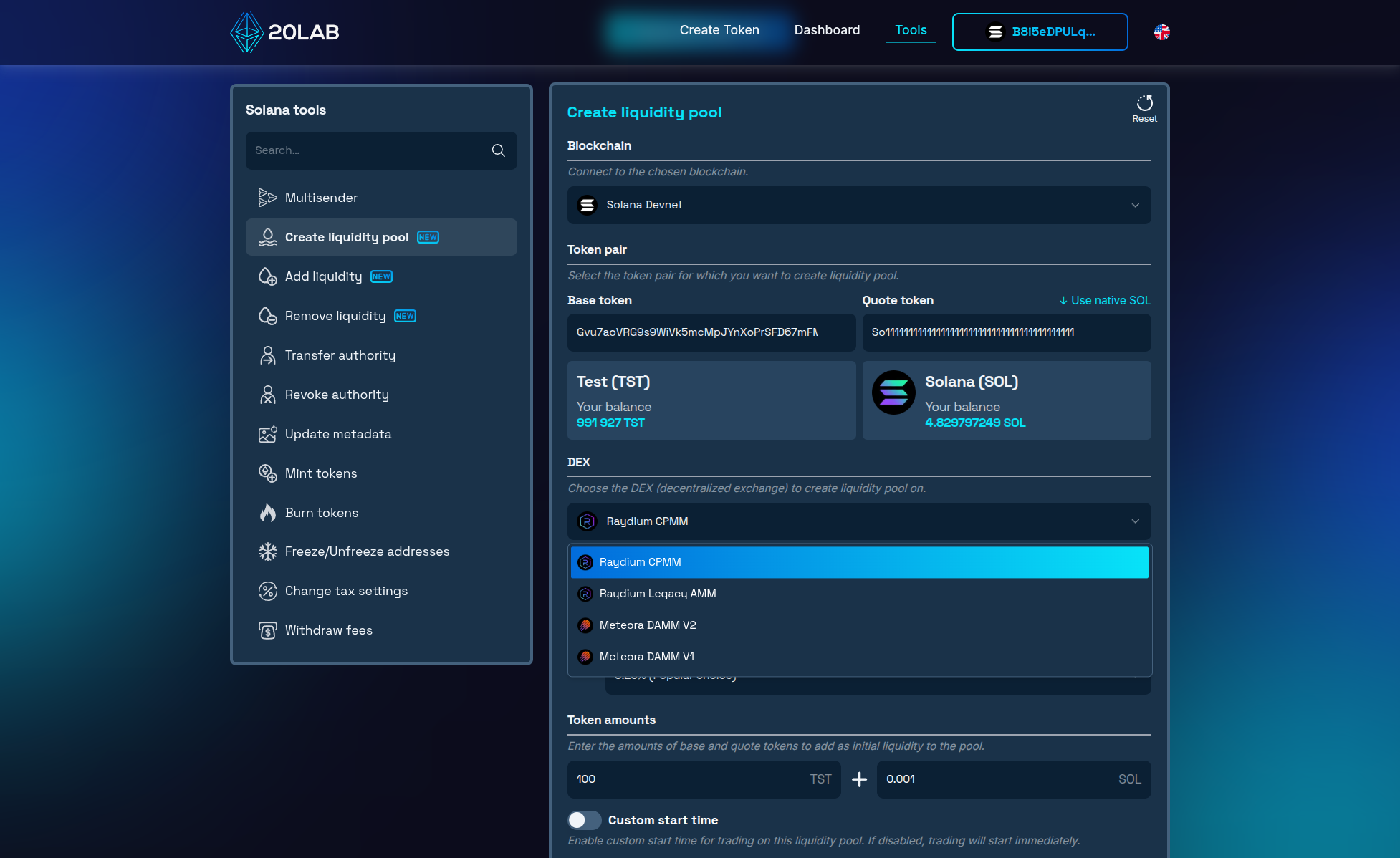Click the Solana logo in the Solana (SOL) card
Viewport: 1400px width, 858px height.
(x=893, y=392)
